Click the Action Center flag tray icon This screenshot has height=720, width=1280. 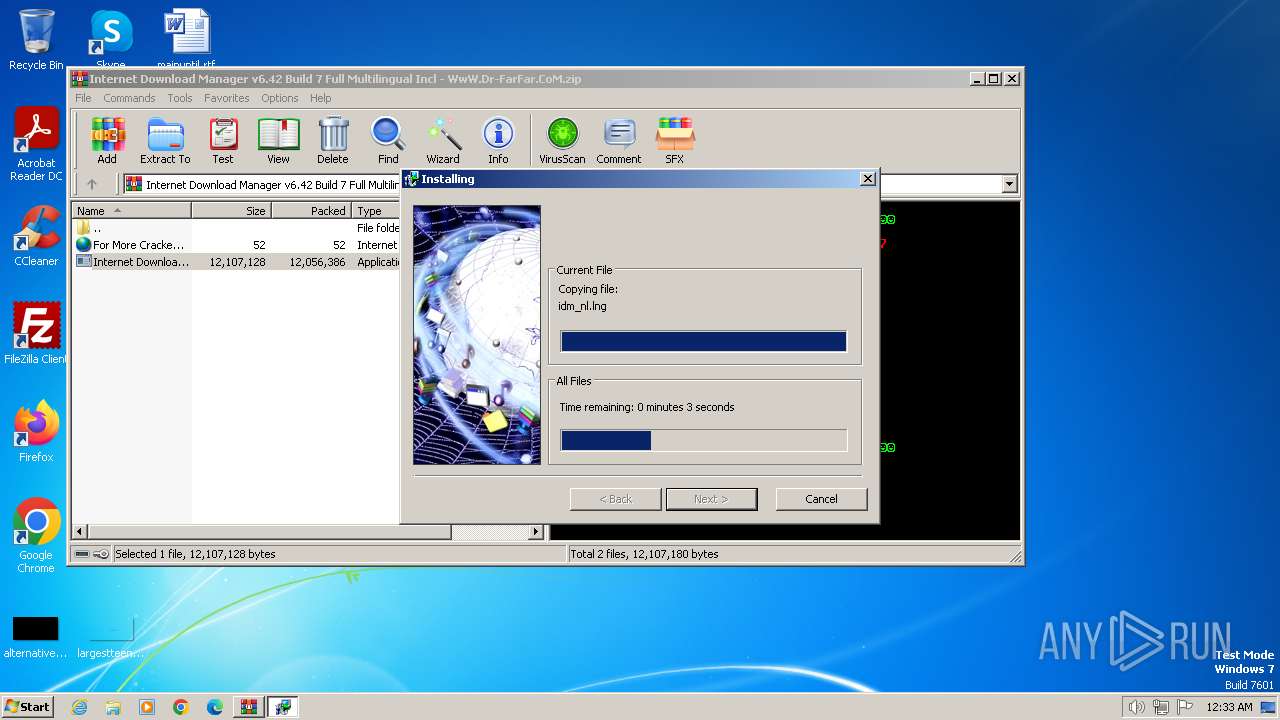pos(1185,707)
